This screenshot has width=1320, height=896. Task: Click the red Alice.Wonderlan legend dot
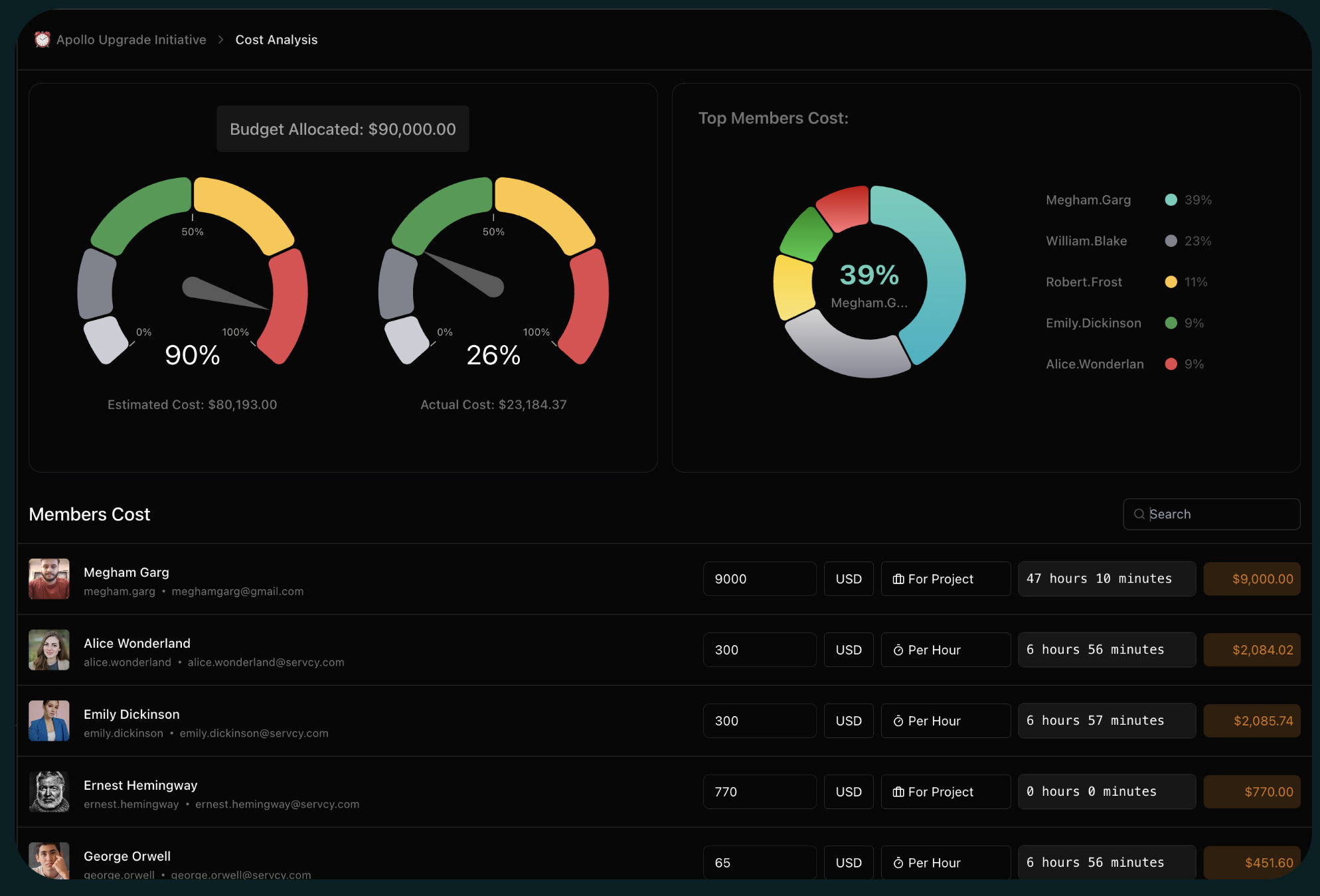coord(1171,364)
